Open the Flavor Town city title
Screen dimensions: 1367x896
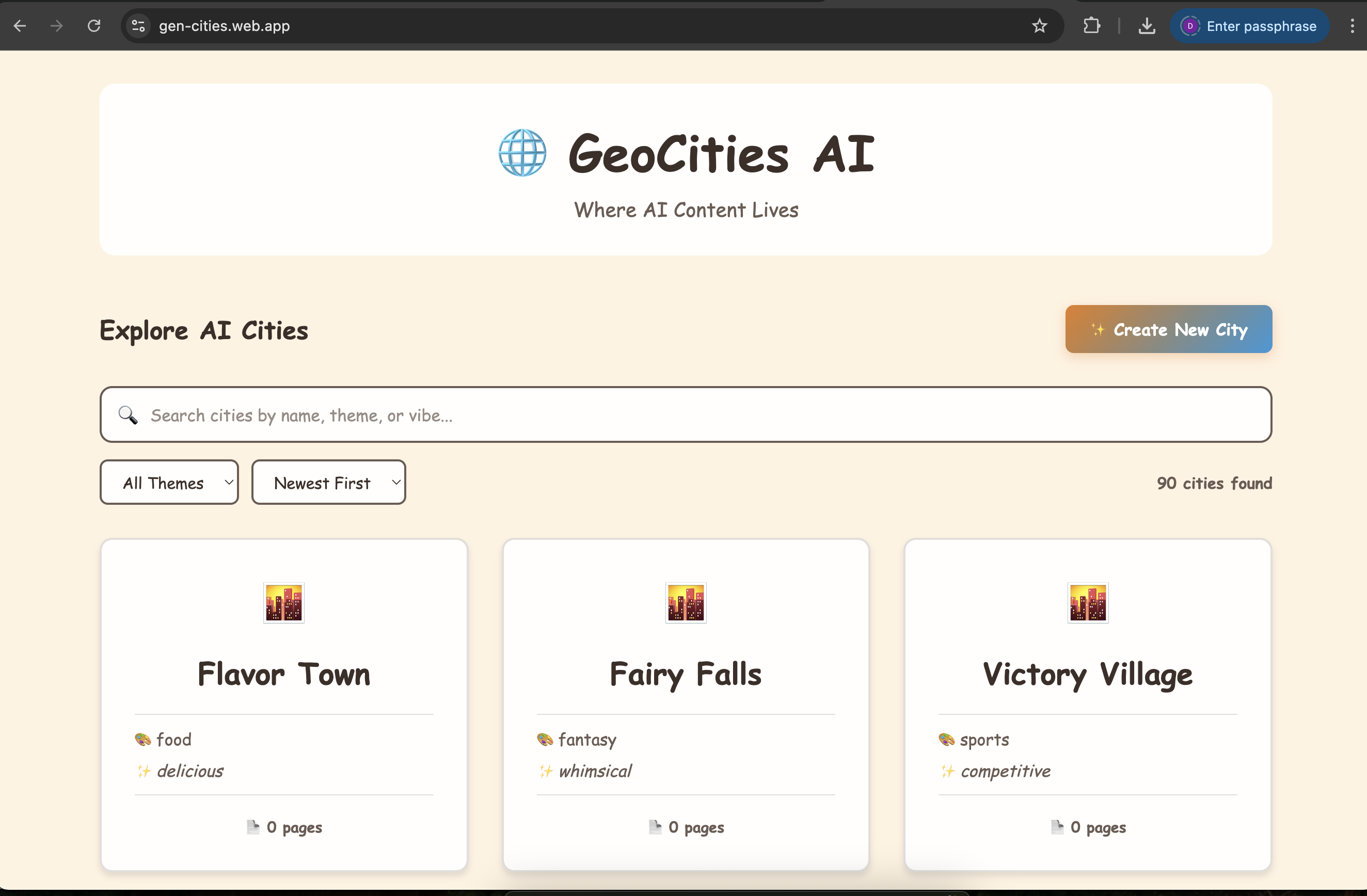284,674
